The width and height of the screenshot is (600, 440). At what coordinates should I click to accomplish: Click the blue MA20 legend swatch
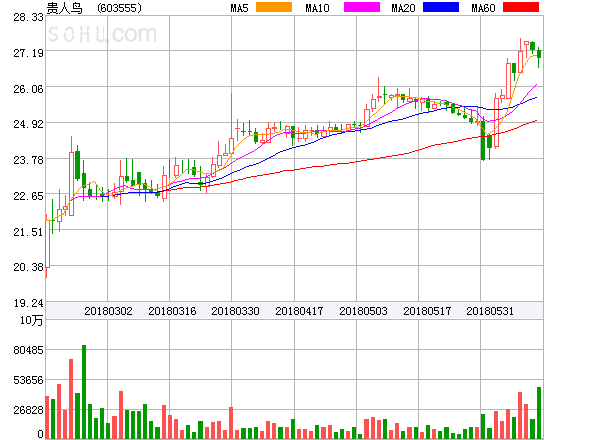(x=441, y=7)
